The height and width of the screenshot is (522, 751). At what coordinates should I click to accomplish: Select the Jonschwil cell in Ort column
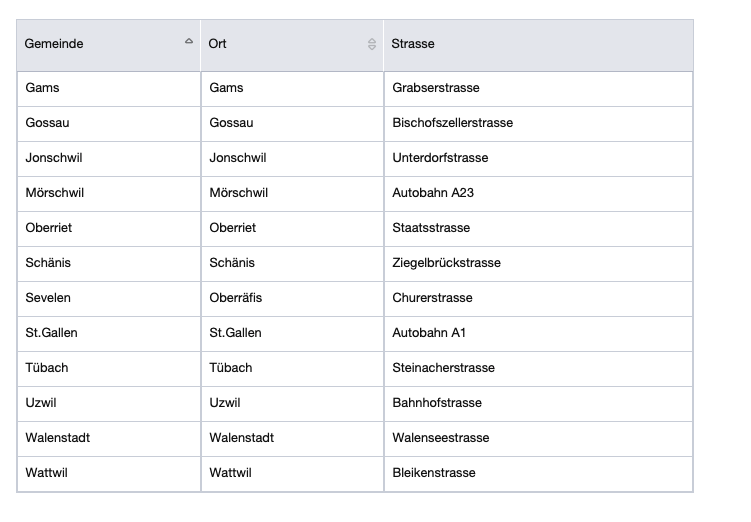coord(238,158)
